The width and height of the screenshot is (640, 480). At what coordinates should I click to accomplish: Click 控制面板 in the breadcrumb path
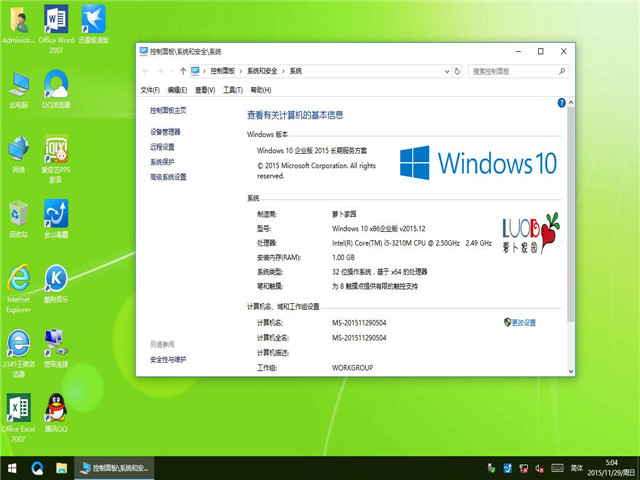pos(222,71)
